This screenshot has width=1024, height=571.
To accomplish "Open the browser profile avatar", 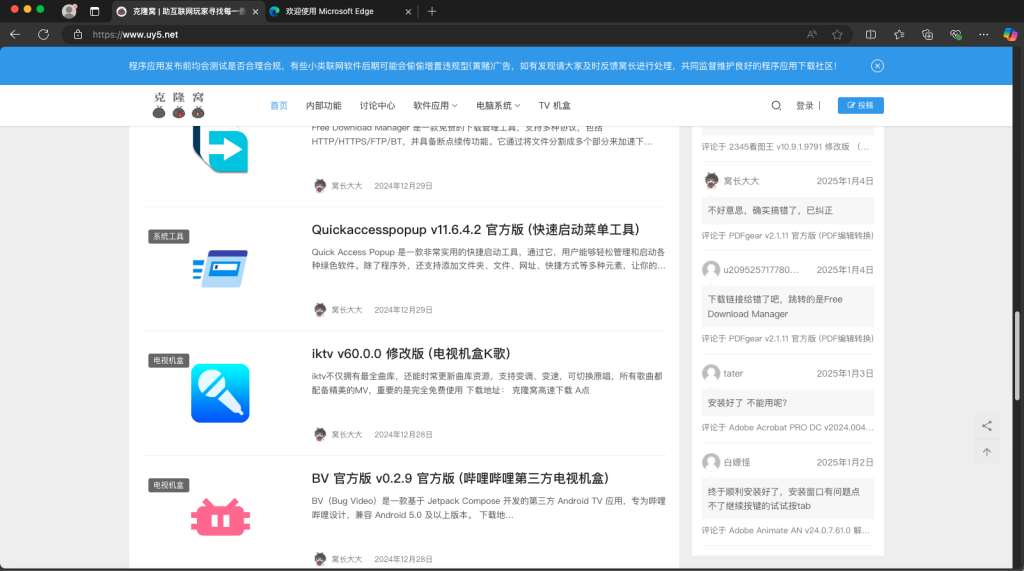I will pos(69,11).
